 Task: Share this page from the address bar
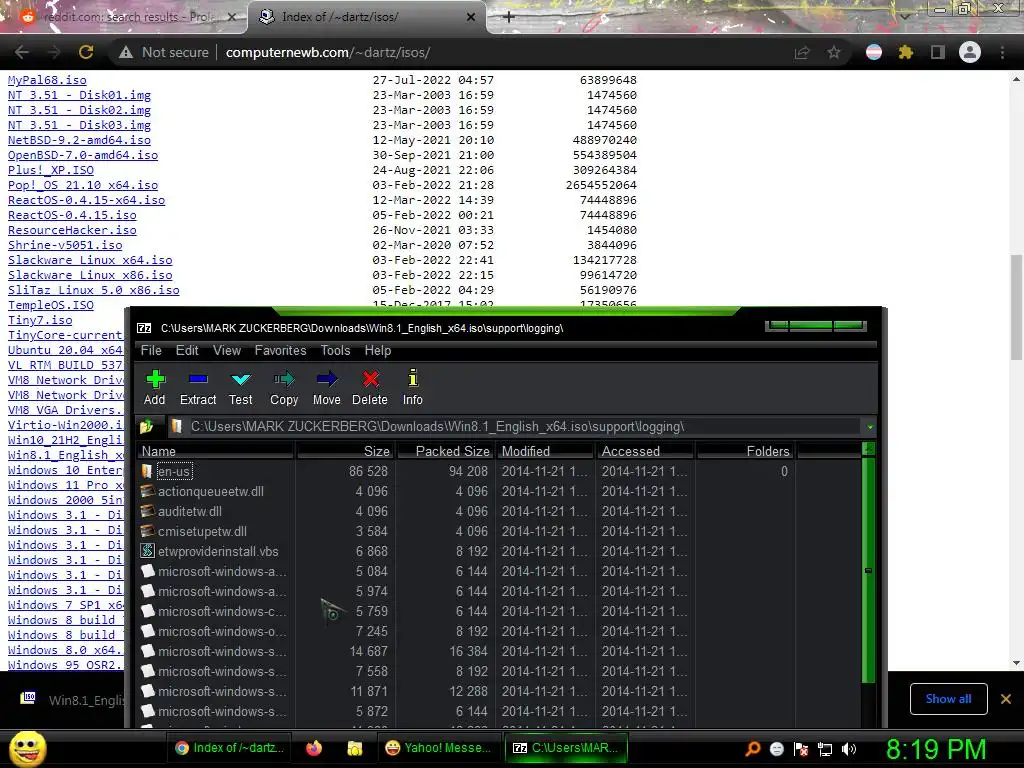pos(802,52)
